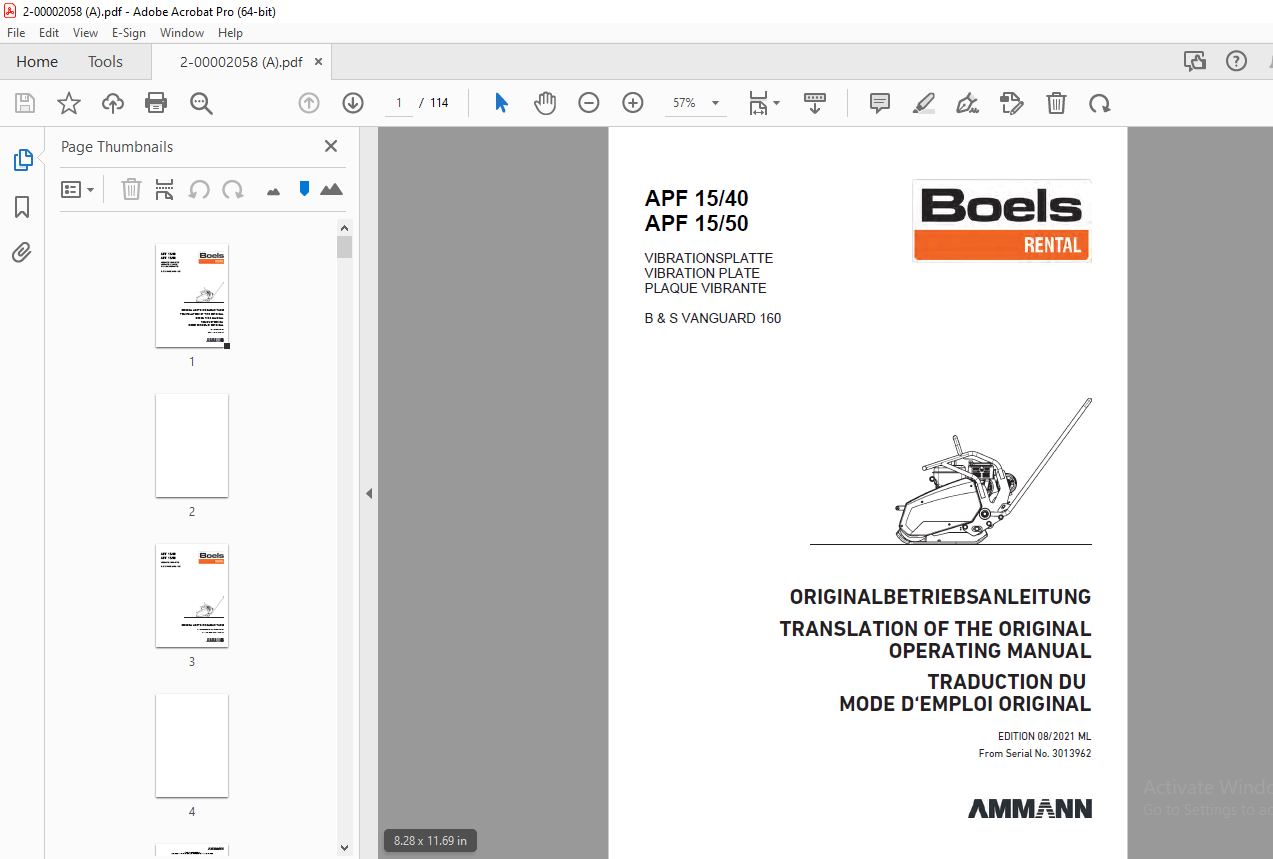This screenshot has width=1273, height=859.
Task: Click the ORIGINALBETRIEBSANLEITUNG heading
Action: point(940,597)
